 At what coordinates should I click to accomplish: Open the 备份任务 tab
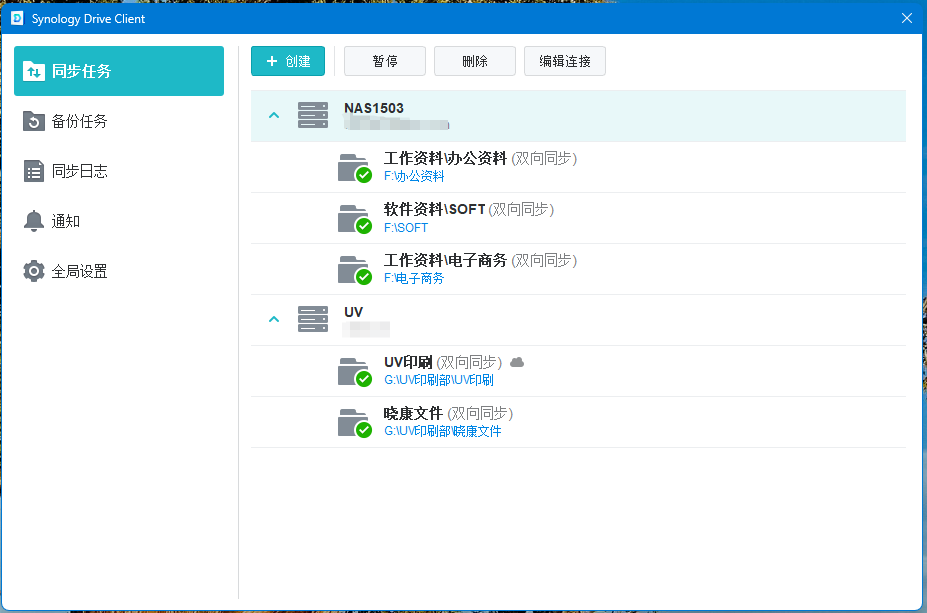tap(79, 121)
